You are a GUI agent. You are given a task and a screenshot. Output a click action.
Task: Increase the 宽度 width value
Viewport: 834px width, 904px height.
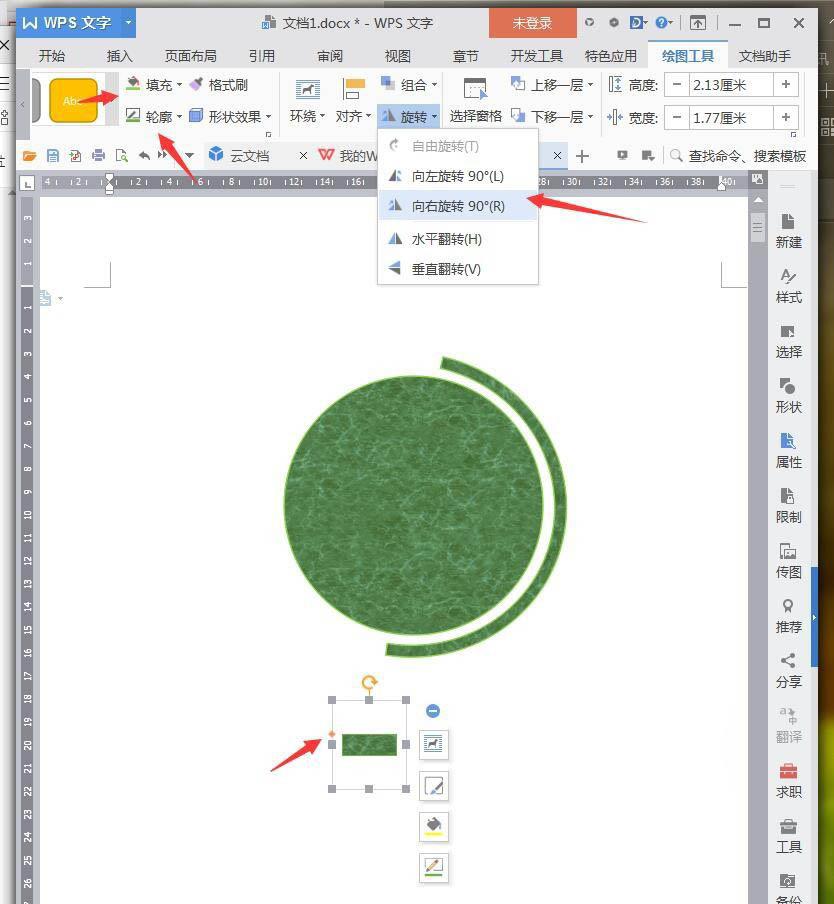pos(786,118)
